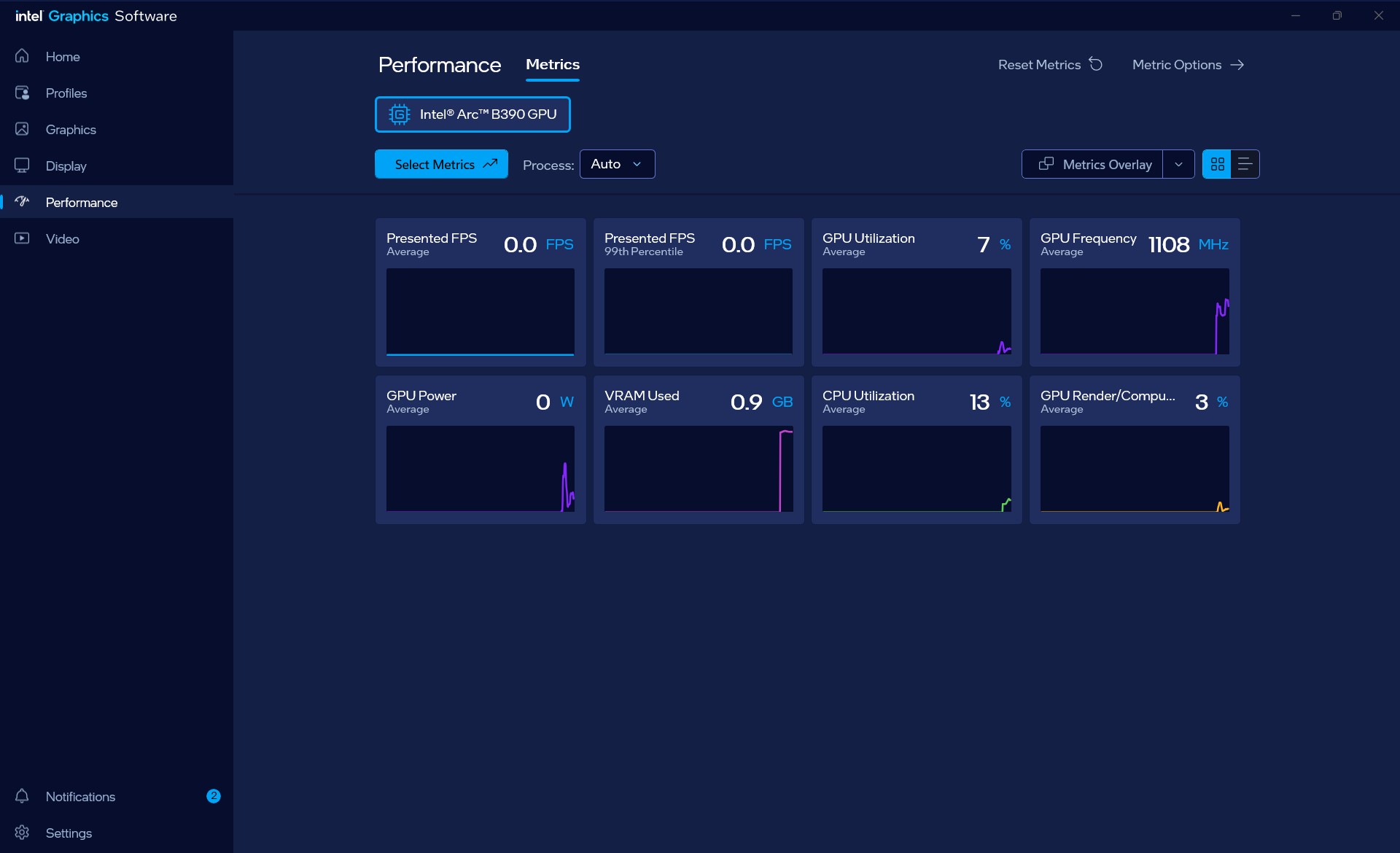Click the VRAM Used graph card
The image size is (1400, 853).
699,450
